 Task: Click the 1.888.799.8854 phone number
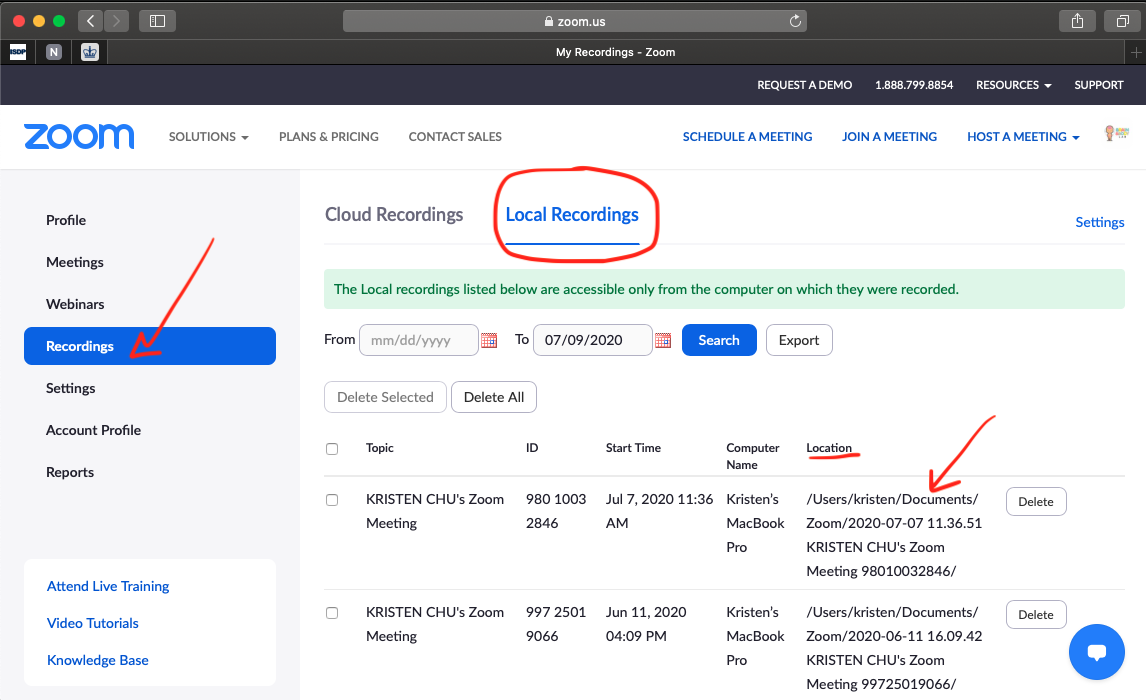pos(914,85)
